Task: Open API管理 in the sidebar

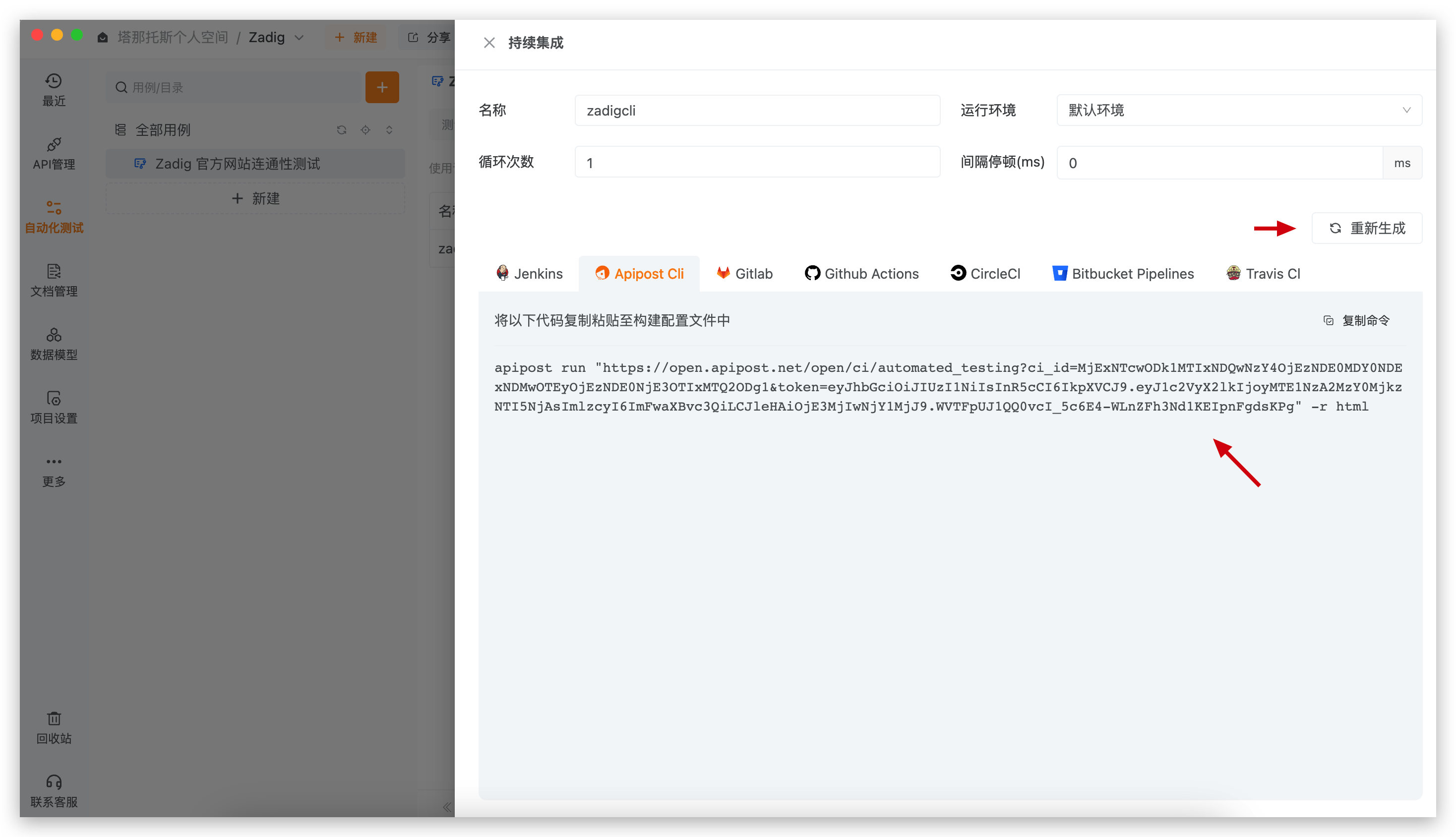Action: (x=54, y=153)
